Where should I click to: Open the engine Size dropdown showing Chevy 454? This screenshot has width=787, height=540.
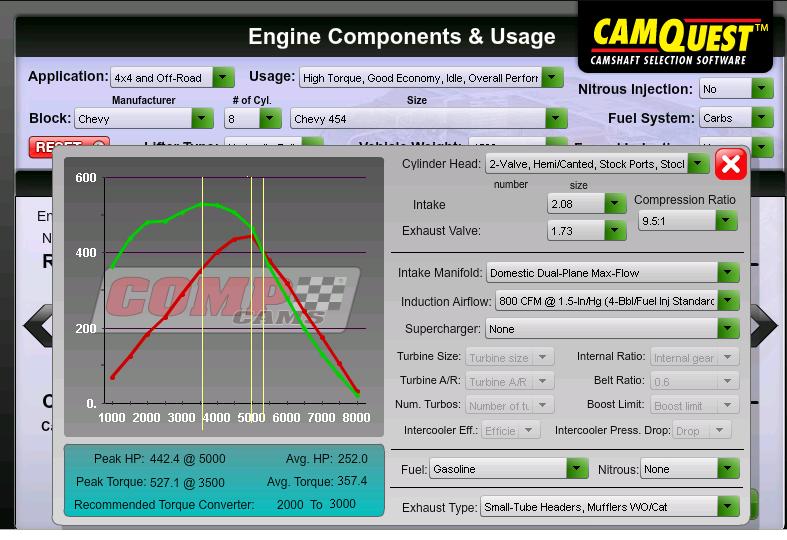(429, 119)
